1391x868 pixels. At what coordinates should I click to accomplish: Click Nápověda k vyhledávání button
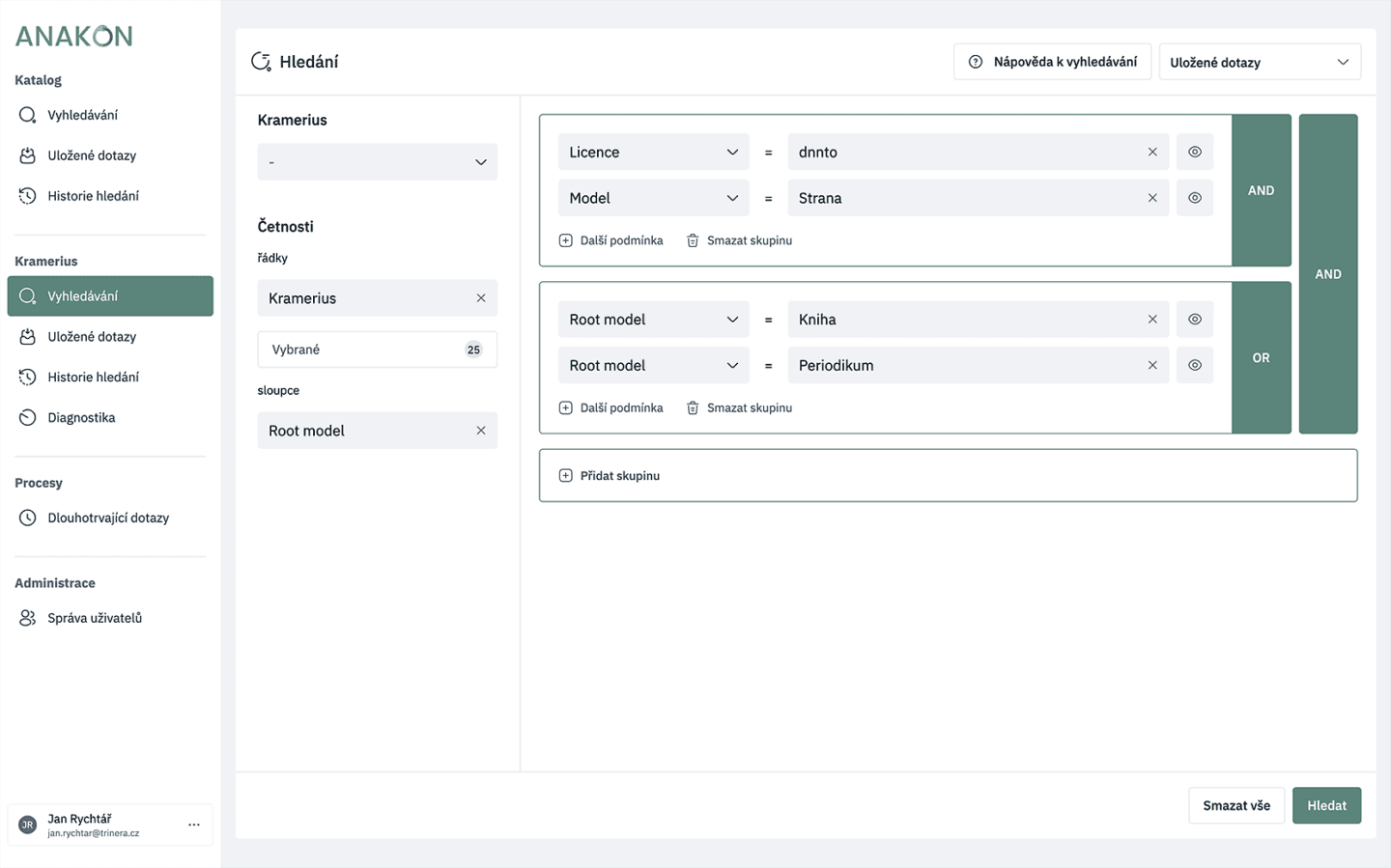1052,63
